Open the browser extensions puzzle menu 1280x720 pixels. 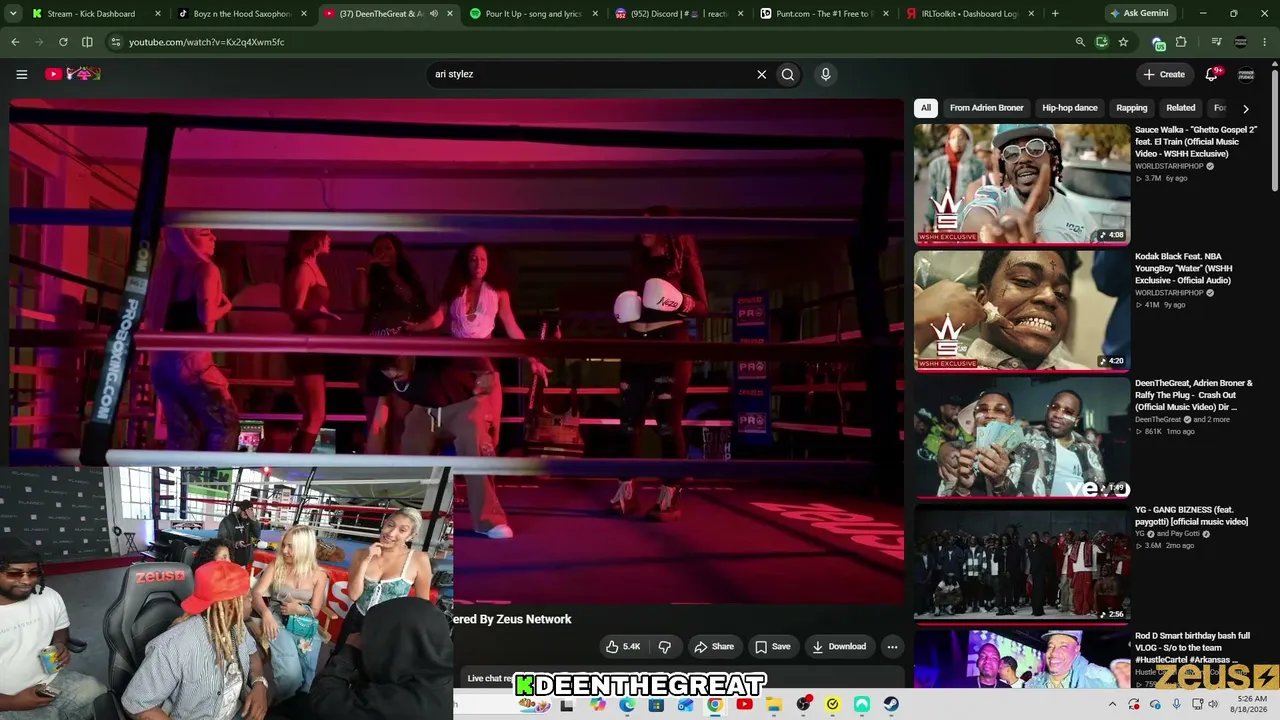[x=1181, y=42]
